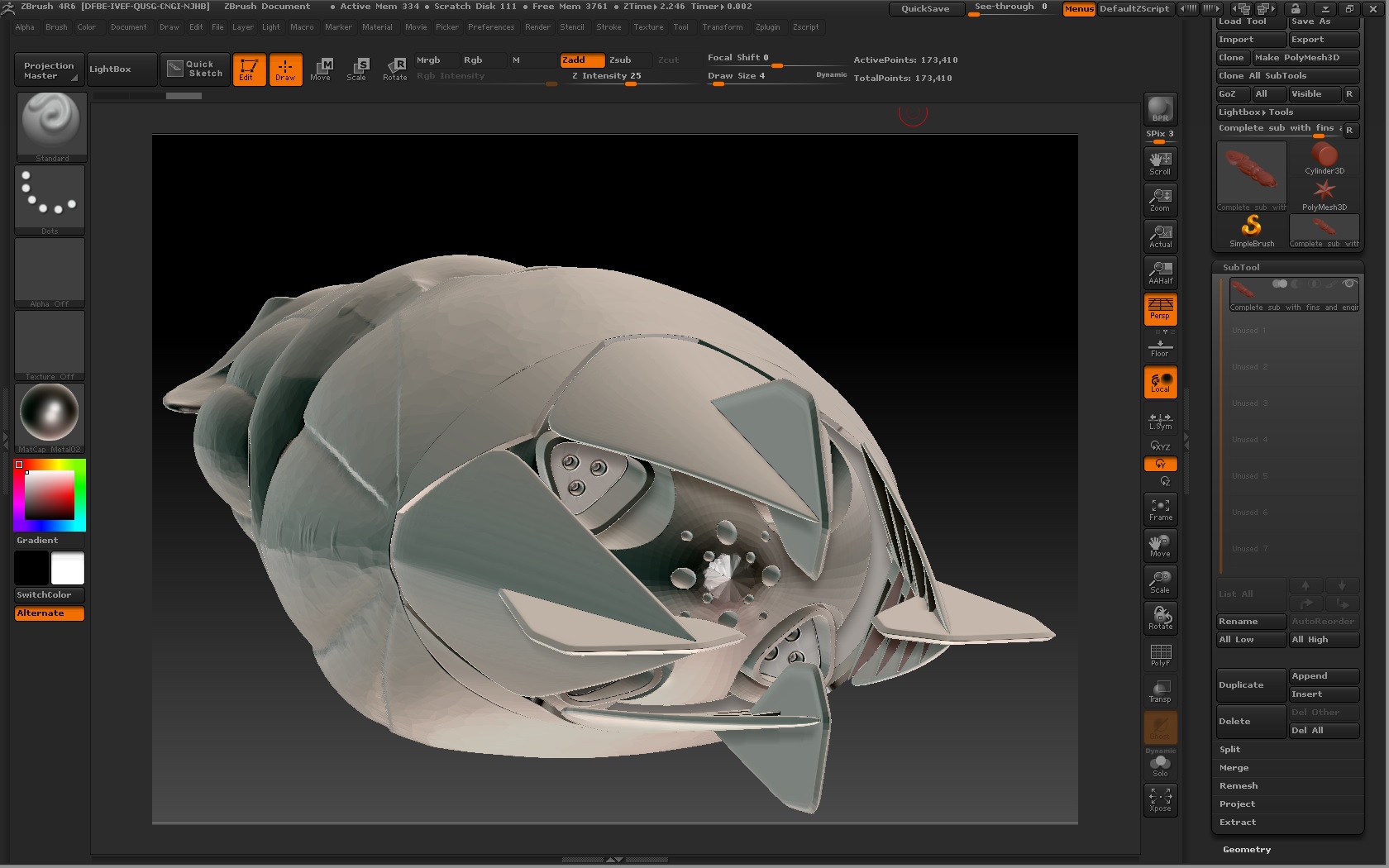Click the AAHalf view icon
Screen dimensions: 1389x868
coord(1160,272)
